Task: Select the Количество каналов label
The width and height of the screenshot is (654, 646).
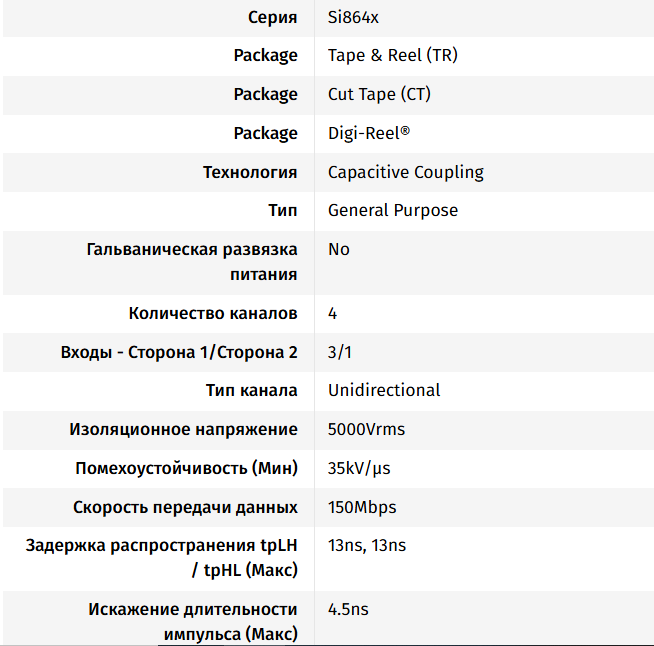Action: coord(213,313)
